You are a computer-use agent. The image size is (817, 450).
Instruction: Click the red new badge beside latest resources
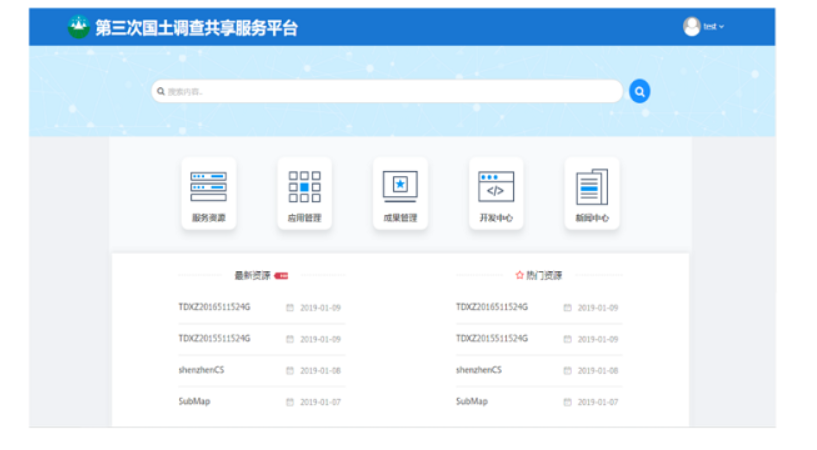(x=281, y=276)
